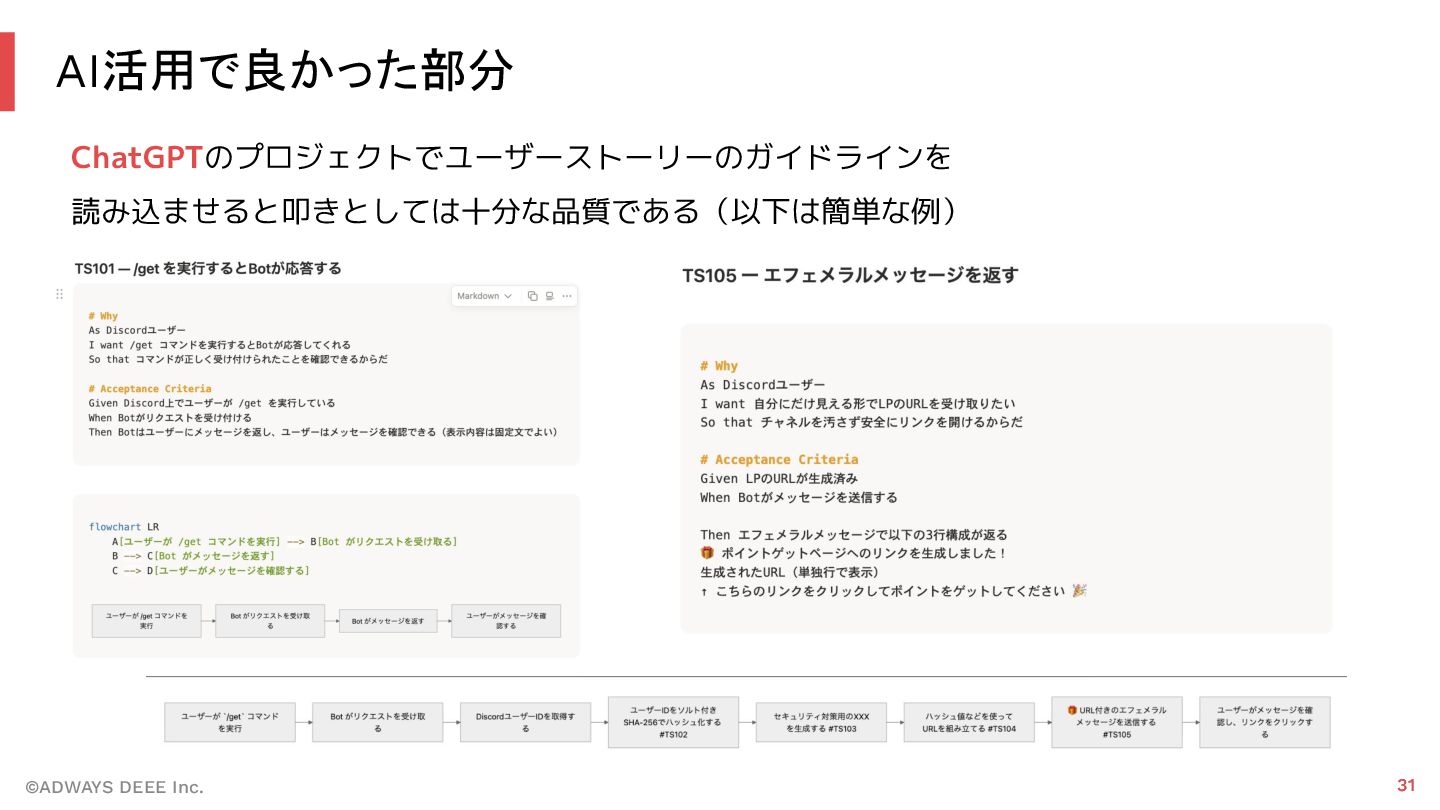Click small diagram node 'ユーザーがメッセージを確認する'

pos(506,620)
